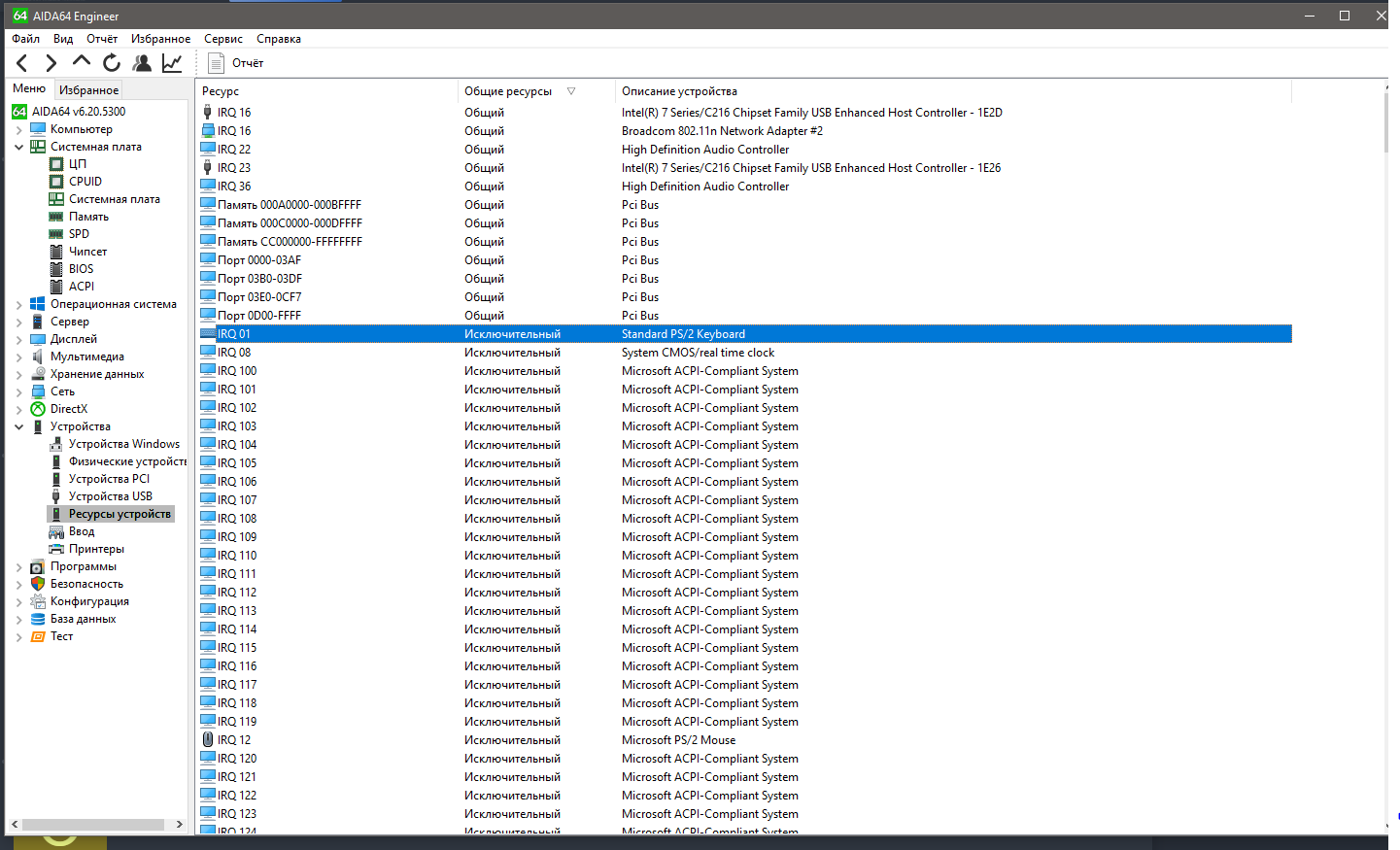
Task: Click the SPD chip icon
Action: click(56, 234)
